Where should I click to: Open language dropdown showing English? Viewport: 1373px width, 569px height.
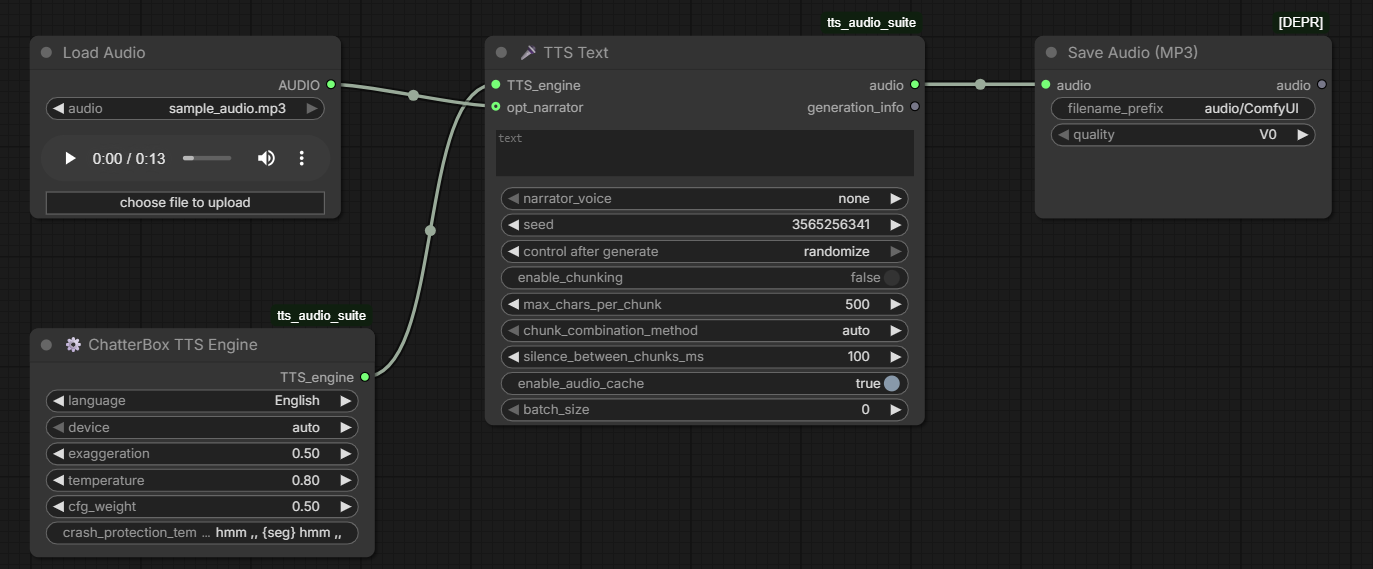click(x=202, y=401)
